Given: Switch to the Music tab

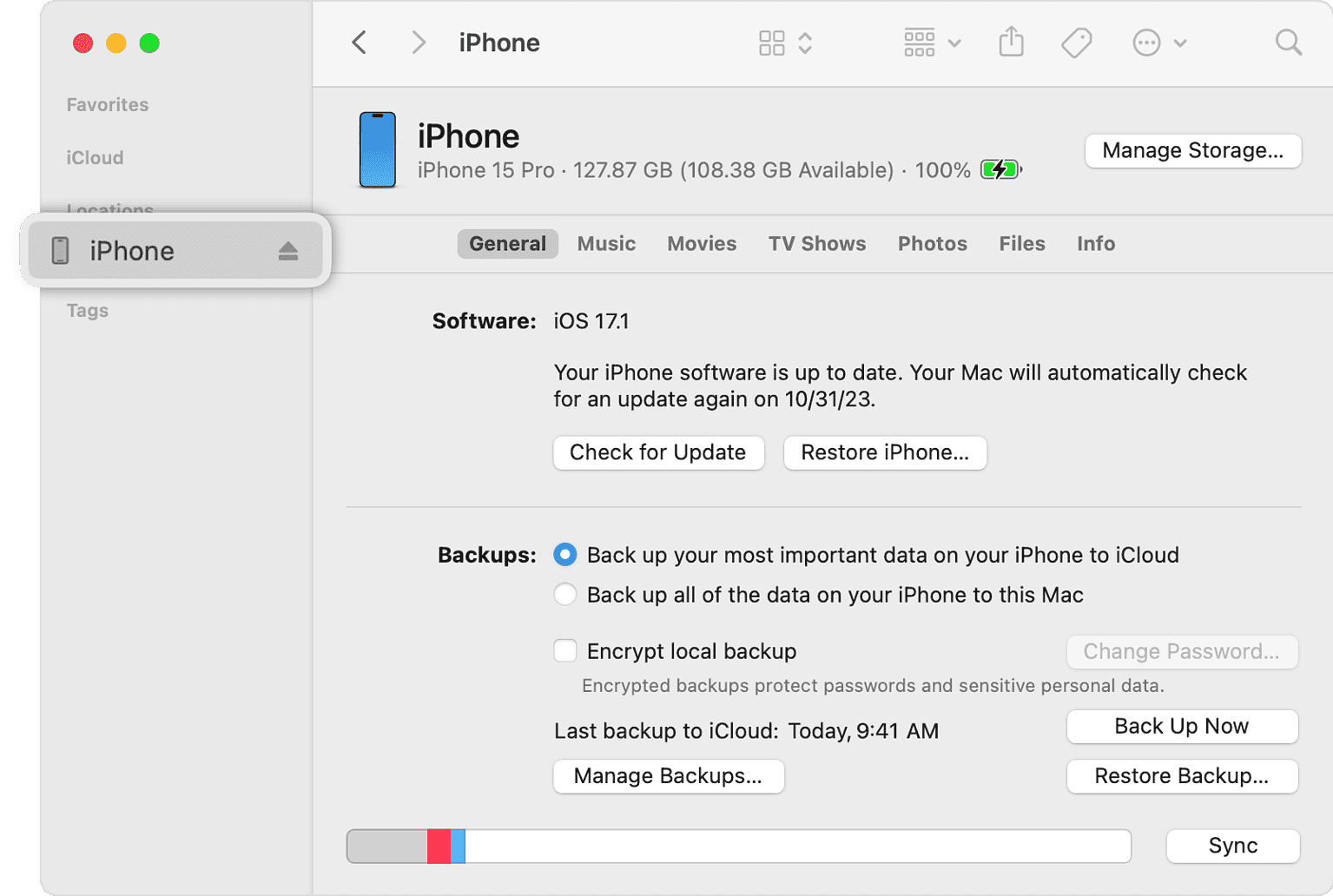Looking at the screenshot, I should coord(605,243).
